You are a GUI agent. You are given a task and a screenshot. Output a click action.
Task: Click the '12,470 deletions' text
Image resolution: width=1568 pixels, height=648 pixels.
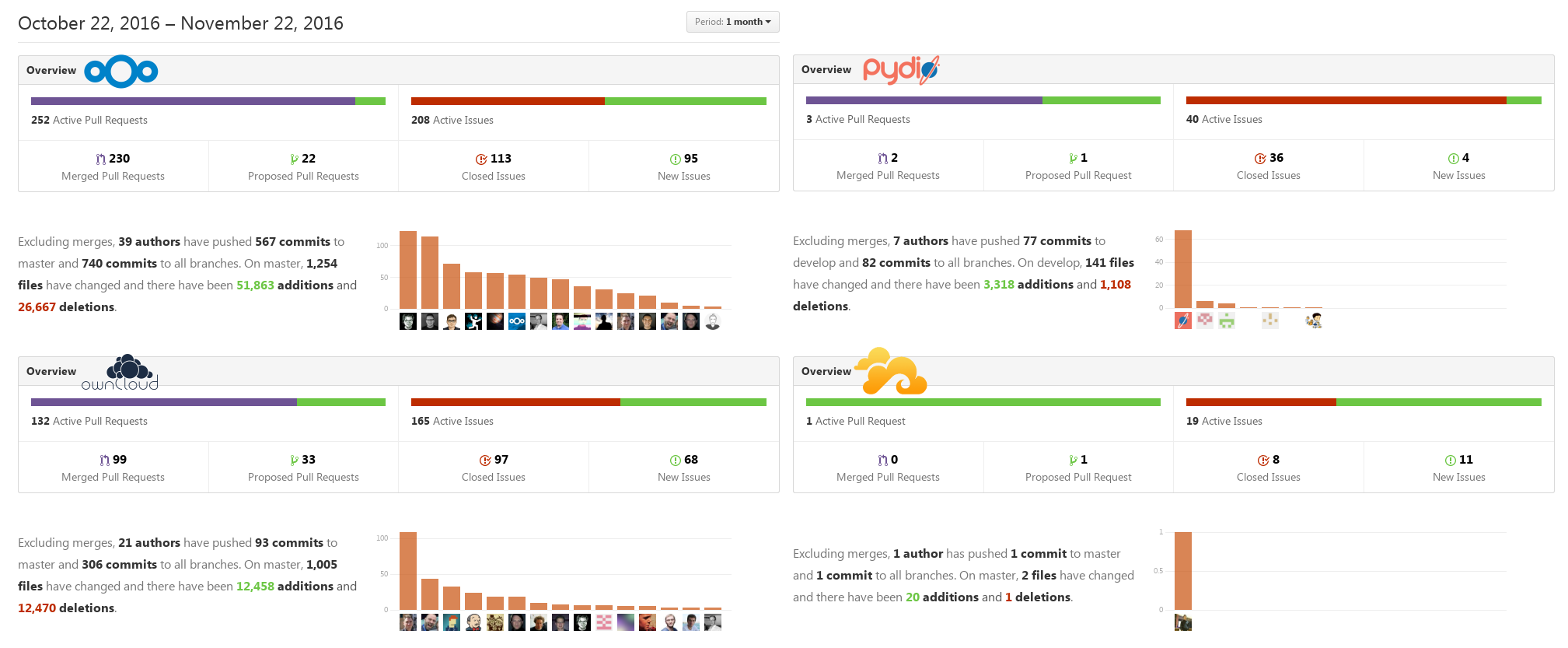[x=66, y=608]
